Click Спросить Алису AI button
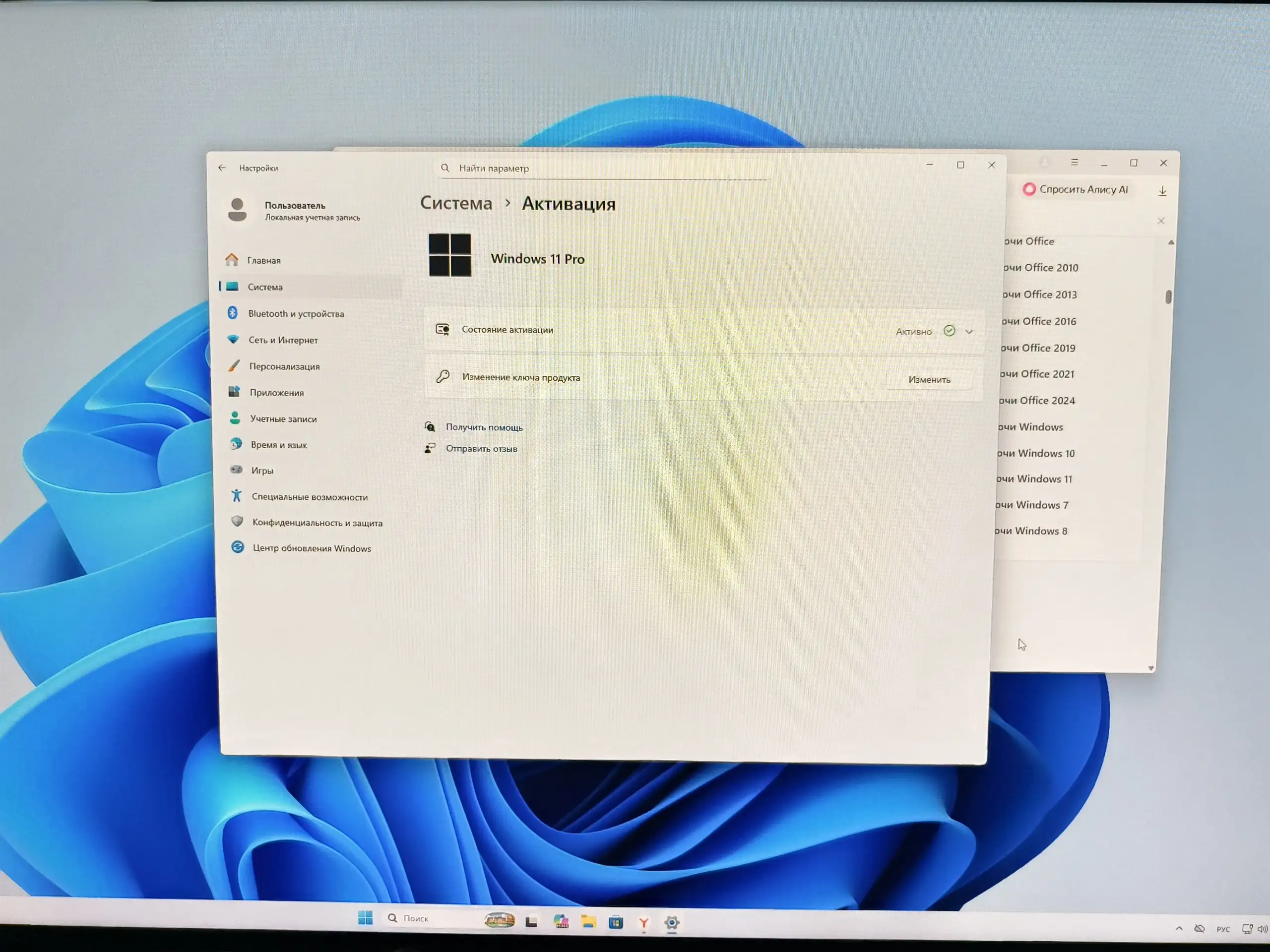The width and height of the screenshot is (1270, 952). coord(1076,189)
